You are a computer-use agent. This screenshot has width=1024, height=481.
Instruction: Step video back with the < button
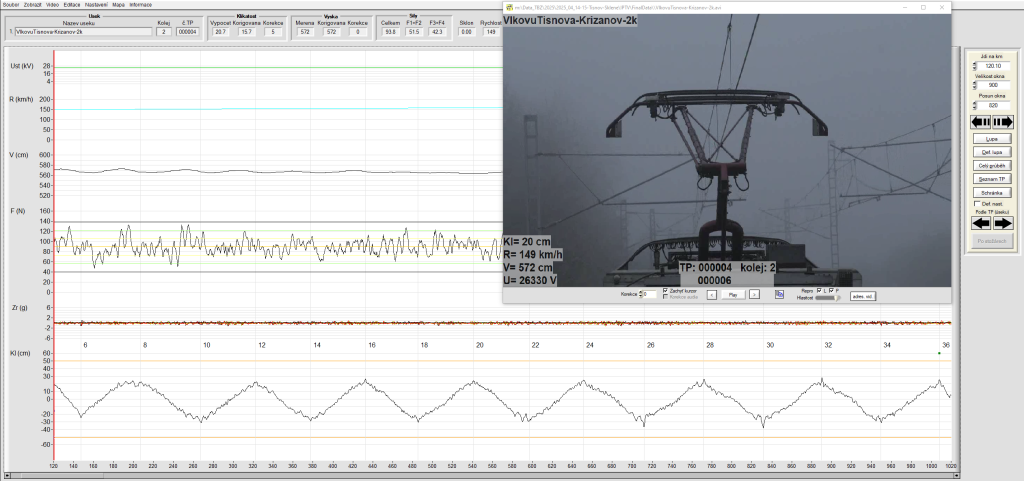coord(712,295)
